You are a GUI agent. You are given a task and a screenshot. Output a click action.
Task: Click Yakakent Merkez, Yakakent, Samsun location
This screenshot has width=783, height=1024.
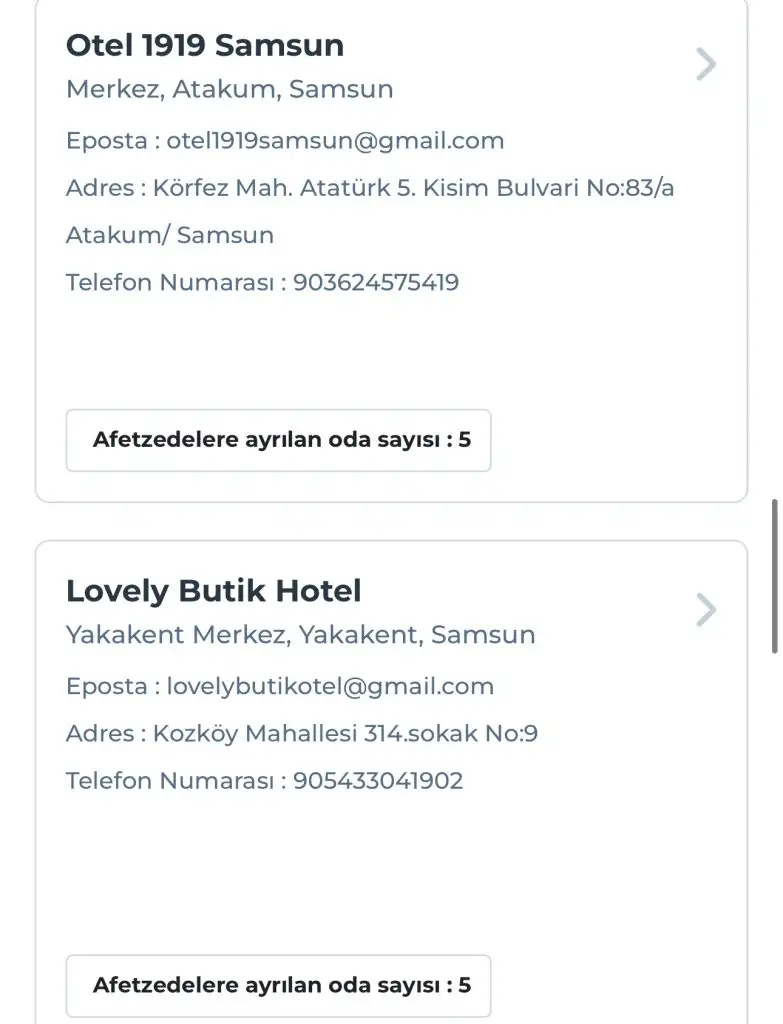coord(300,635)
